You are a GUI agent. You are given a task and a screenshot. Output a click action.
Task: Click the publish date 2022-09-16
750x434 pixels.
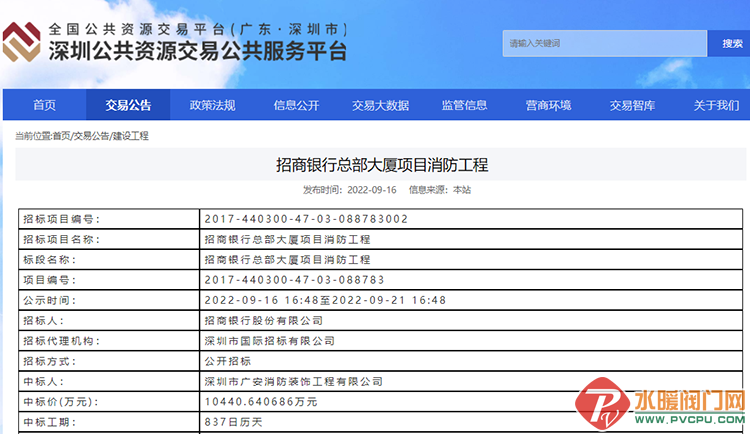(x=372, y=190)
